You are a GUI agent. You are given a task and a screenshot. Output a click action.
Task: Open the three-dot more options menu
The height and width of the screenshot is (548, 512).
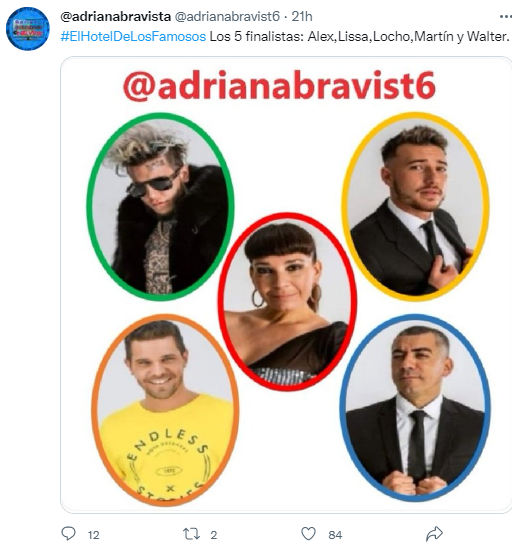point(505,16)
